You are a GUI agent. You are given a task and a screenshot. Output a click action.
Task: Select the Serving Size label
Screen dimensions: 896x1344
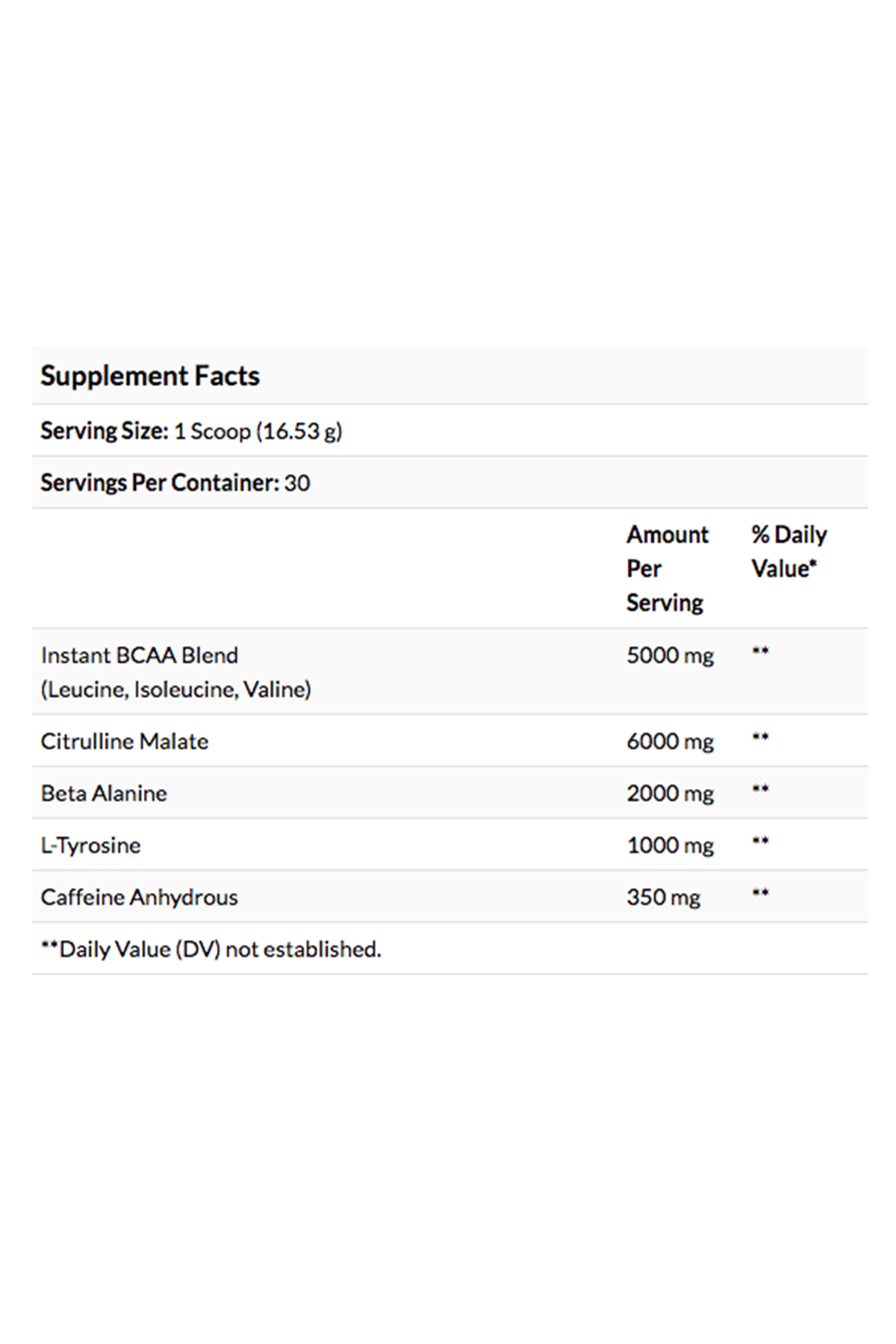[105, 431]
